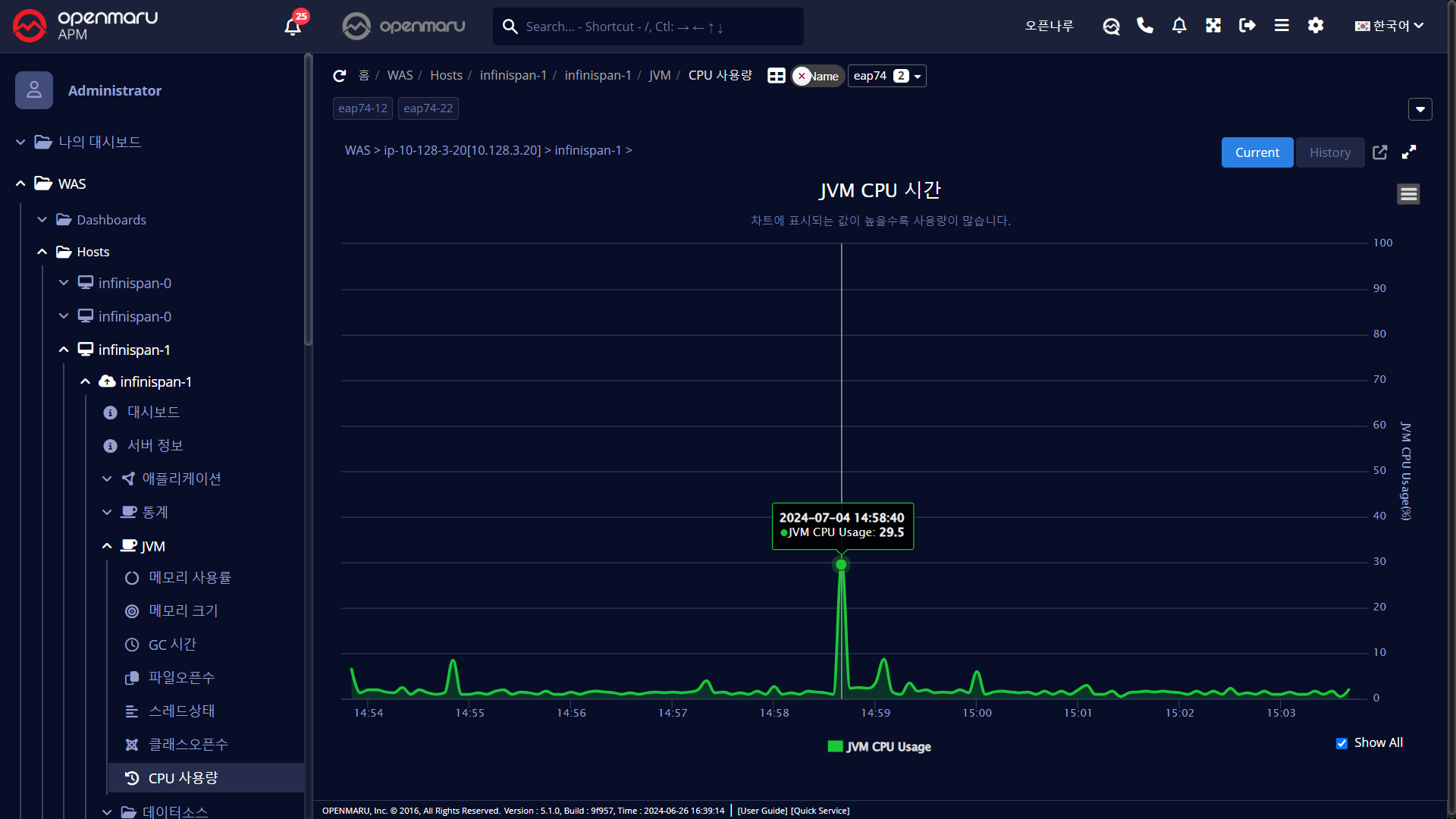Refresh page using reload icon near breadcrumb

(x=340, y=76)
